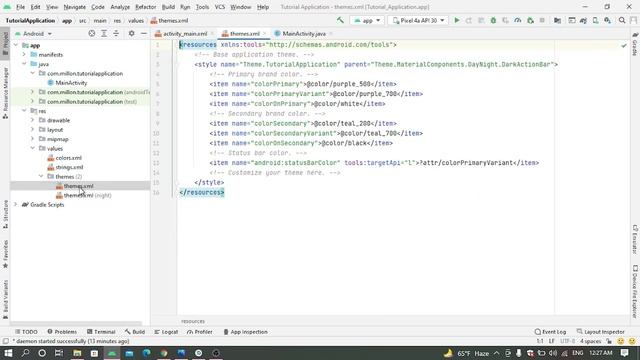640x360 pixels.
Task: Run the app with the green play button
Action: click(x=457, y=20)
